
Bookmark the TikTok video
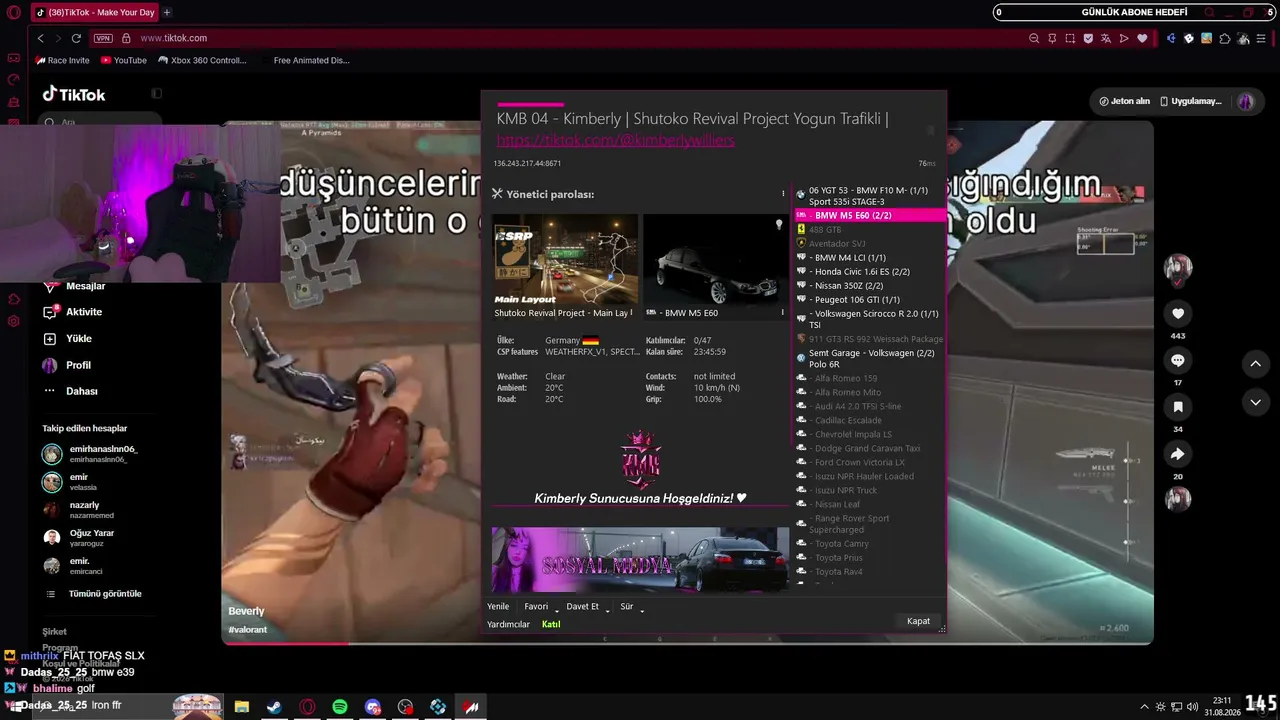point(1178,407)
